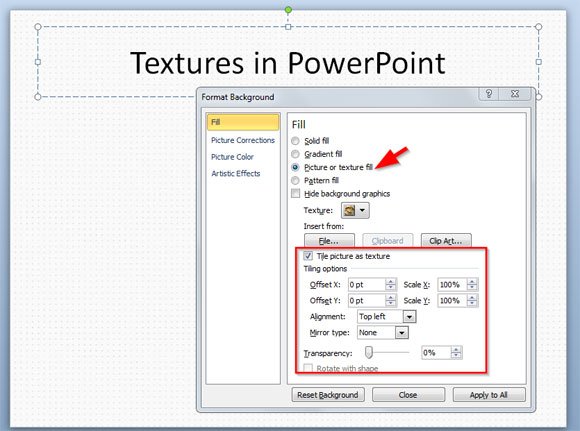Click the Scale Y value field
The height and width of the screenshot is (431, 580).
(x=452, y=300)
